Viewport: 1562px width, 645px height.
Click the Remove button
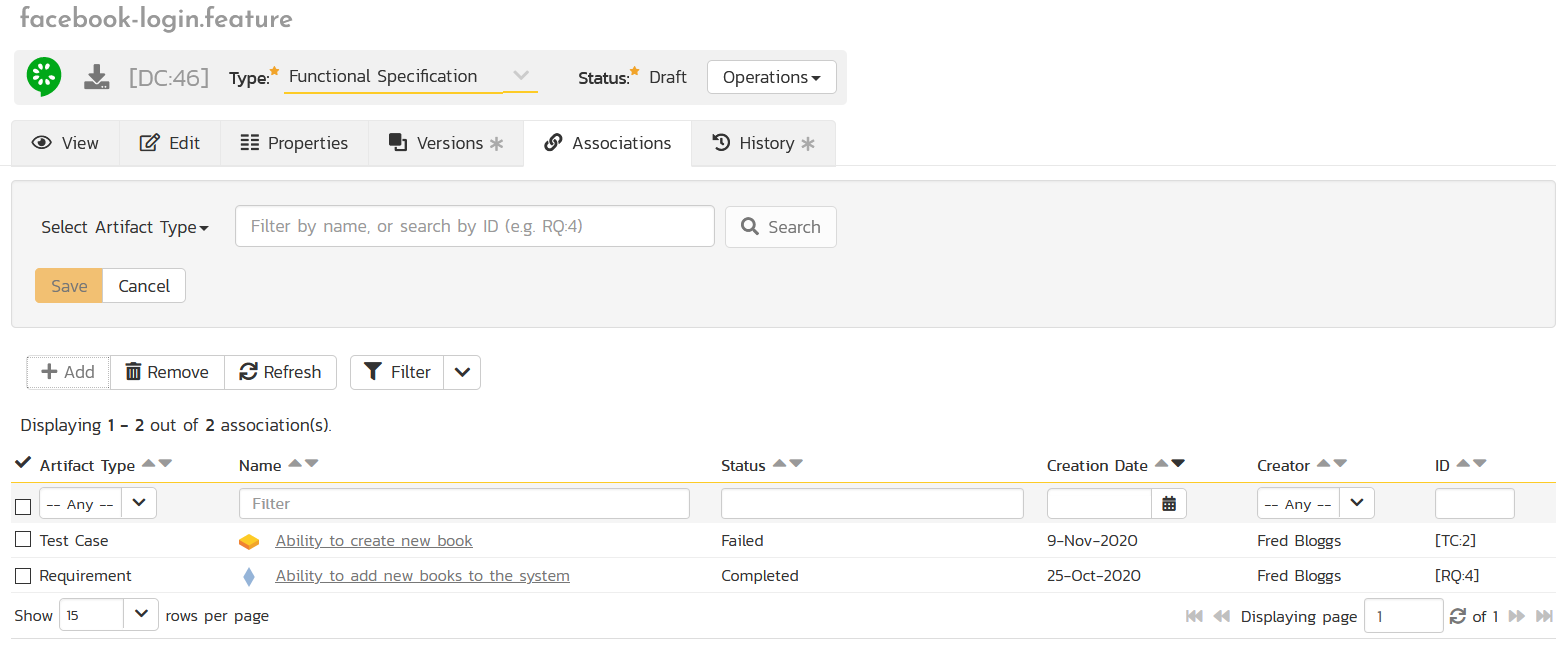coord(167,372)
